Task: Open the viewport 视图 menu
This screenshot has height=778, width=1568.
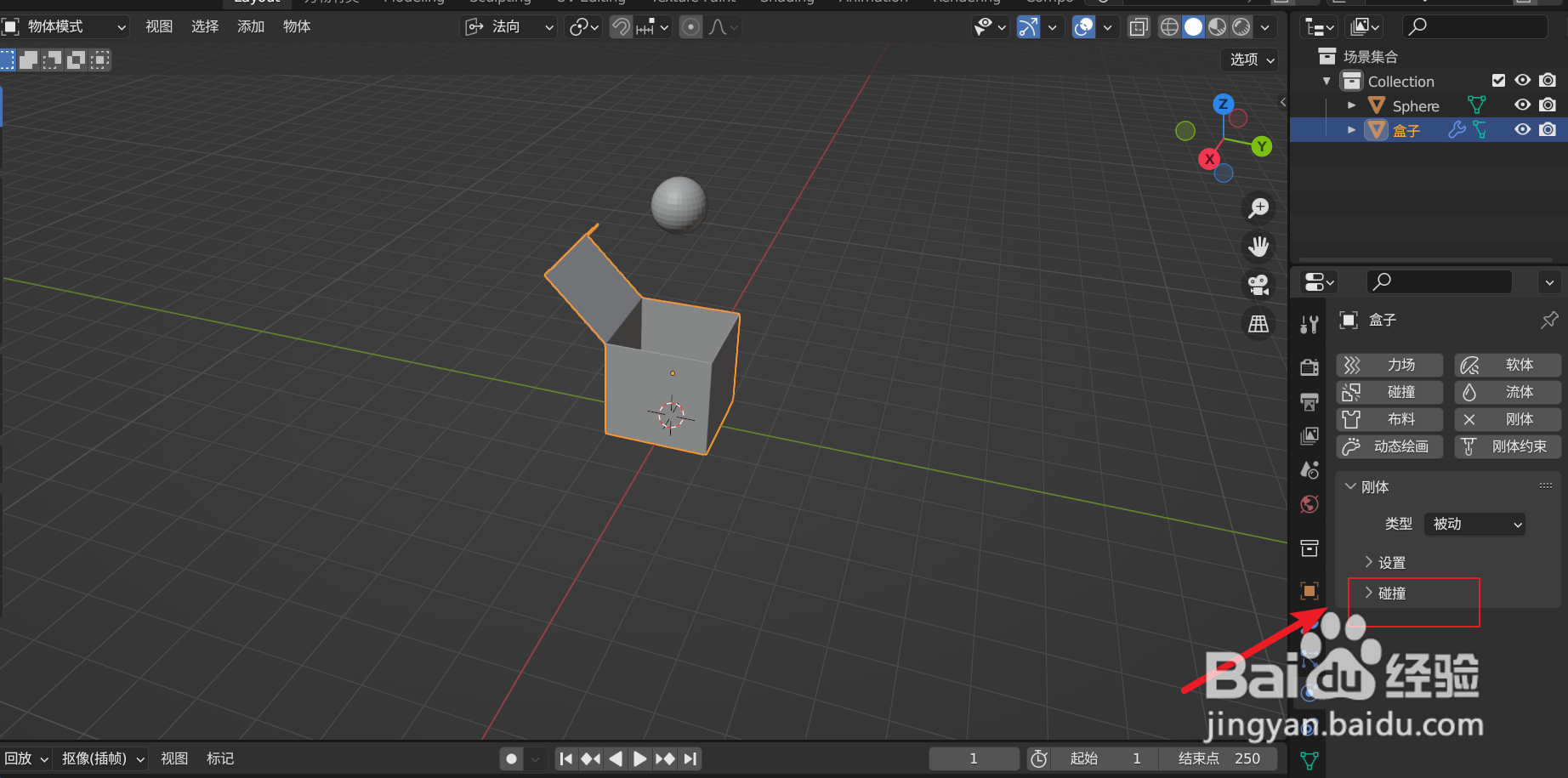Action: (159, 27)
